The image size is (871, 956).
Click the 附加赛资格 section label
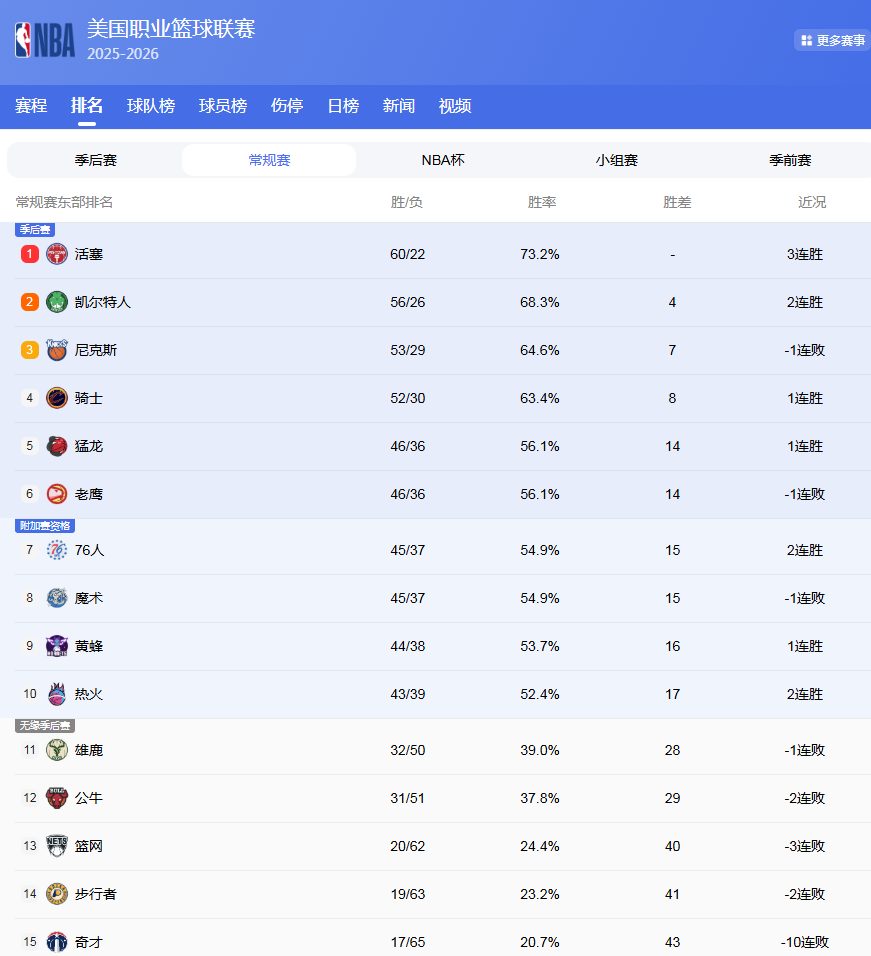(x=45, y=526)
